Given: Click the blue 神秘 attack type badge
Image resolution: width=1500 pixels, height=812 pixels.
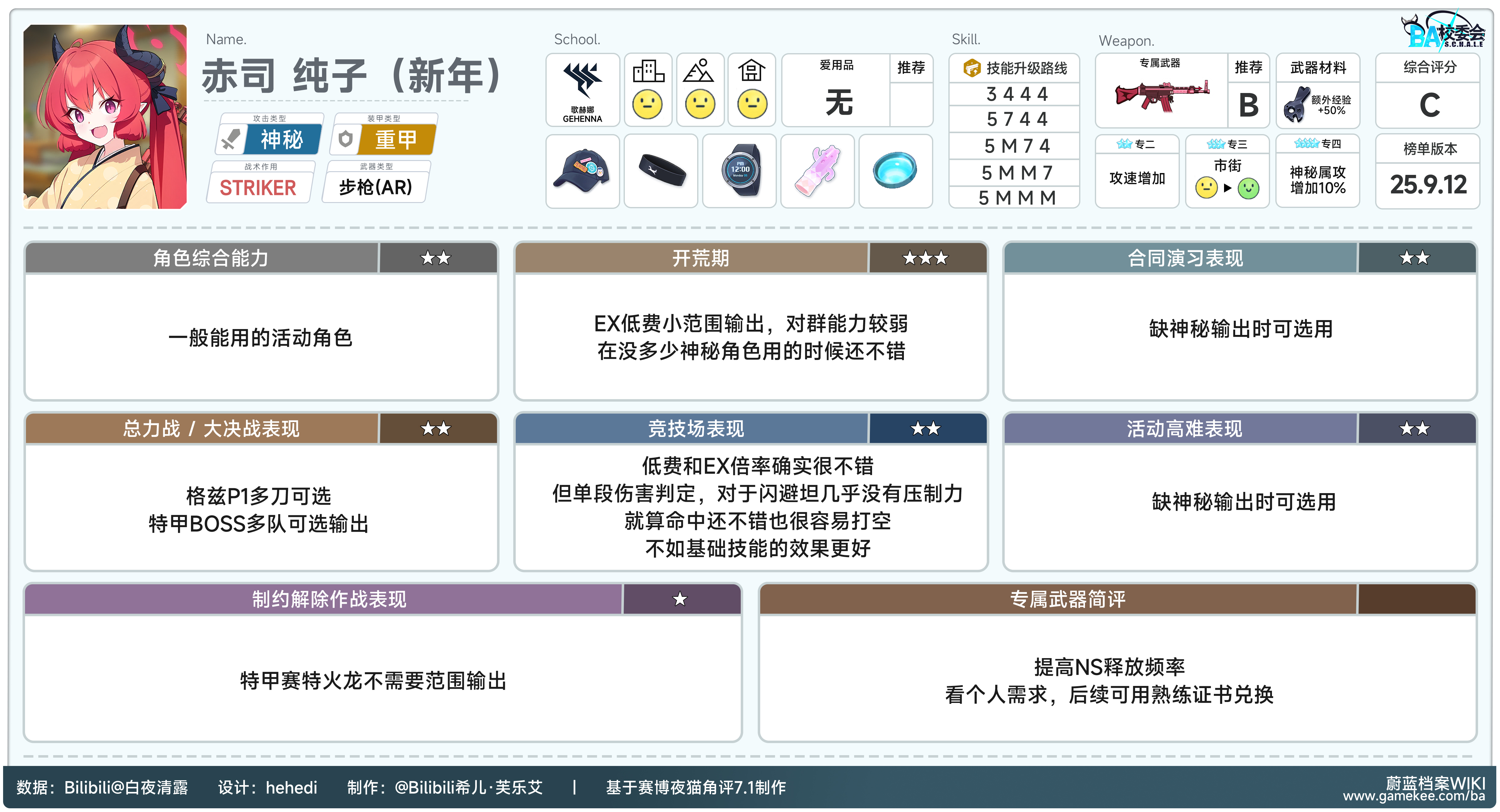Looking at the screenshot, I should [x=282, y=140].
